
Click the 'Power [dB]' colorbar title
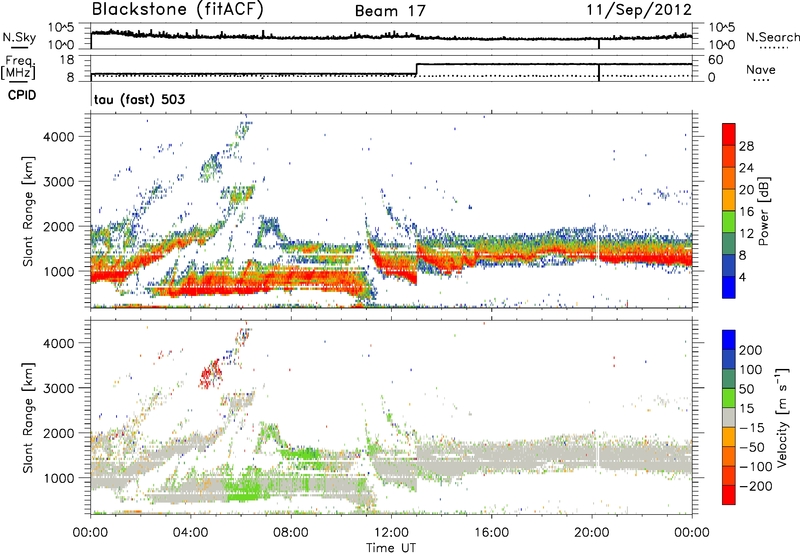[x=763, y=211]
